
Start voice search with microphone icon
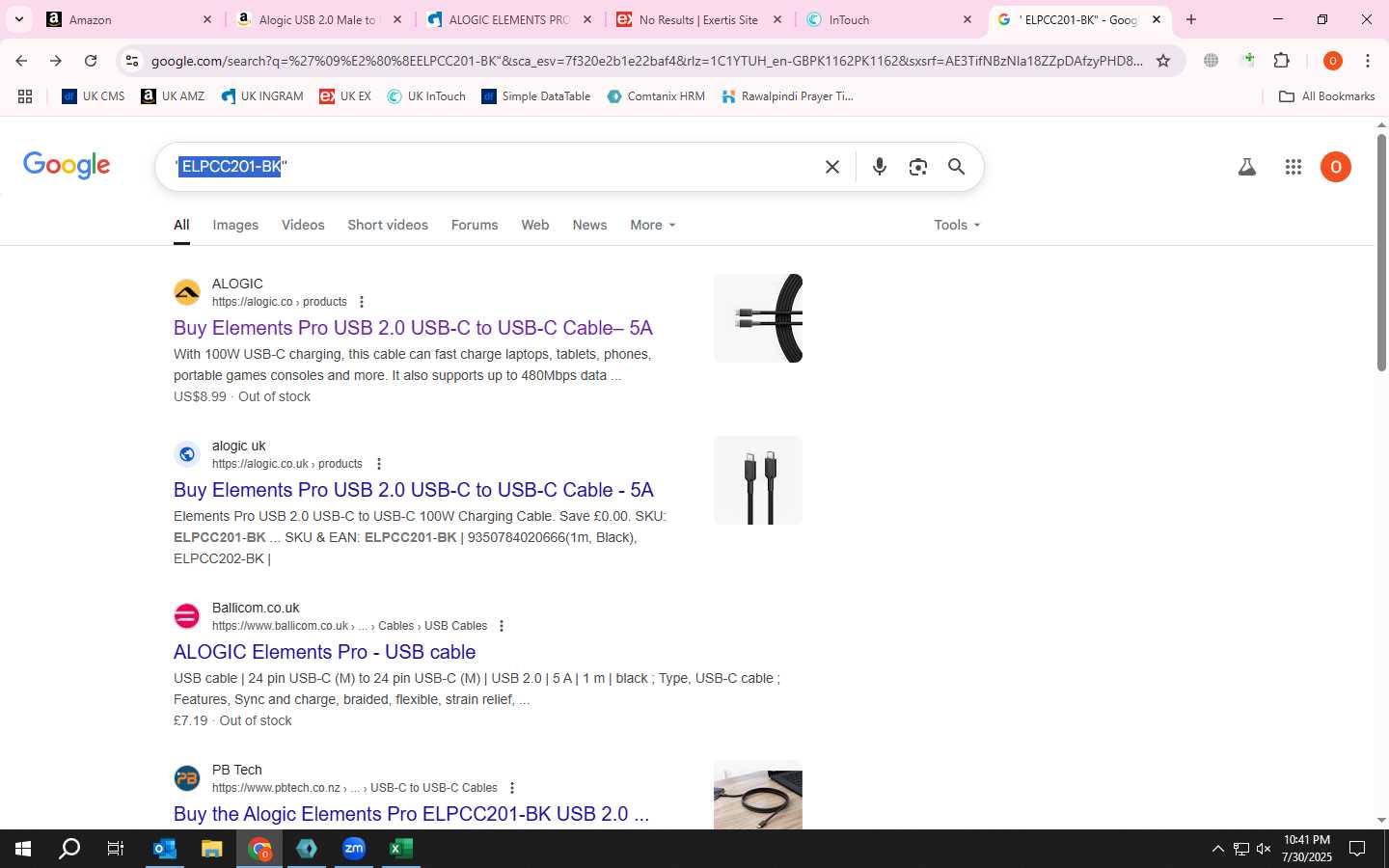coord(879,167)
